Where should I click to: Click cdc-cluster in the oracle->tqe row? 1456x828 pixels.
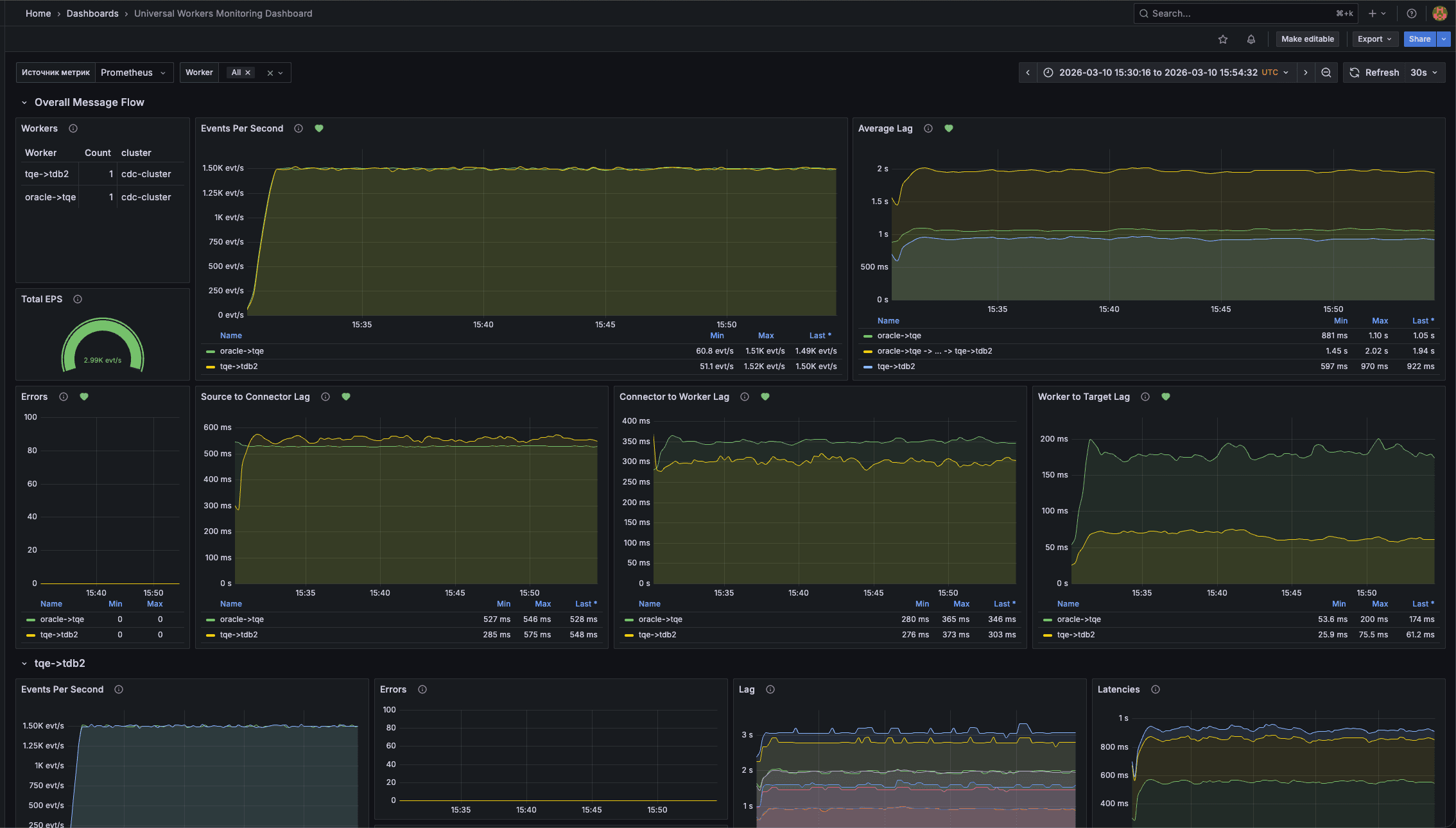[146, 197]
